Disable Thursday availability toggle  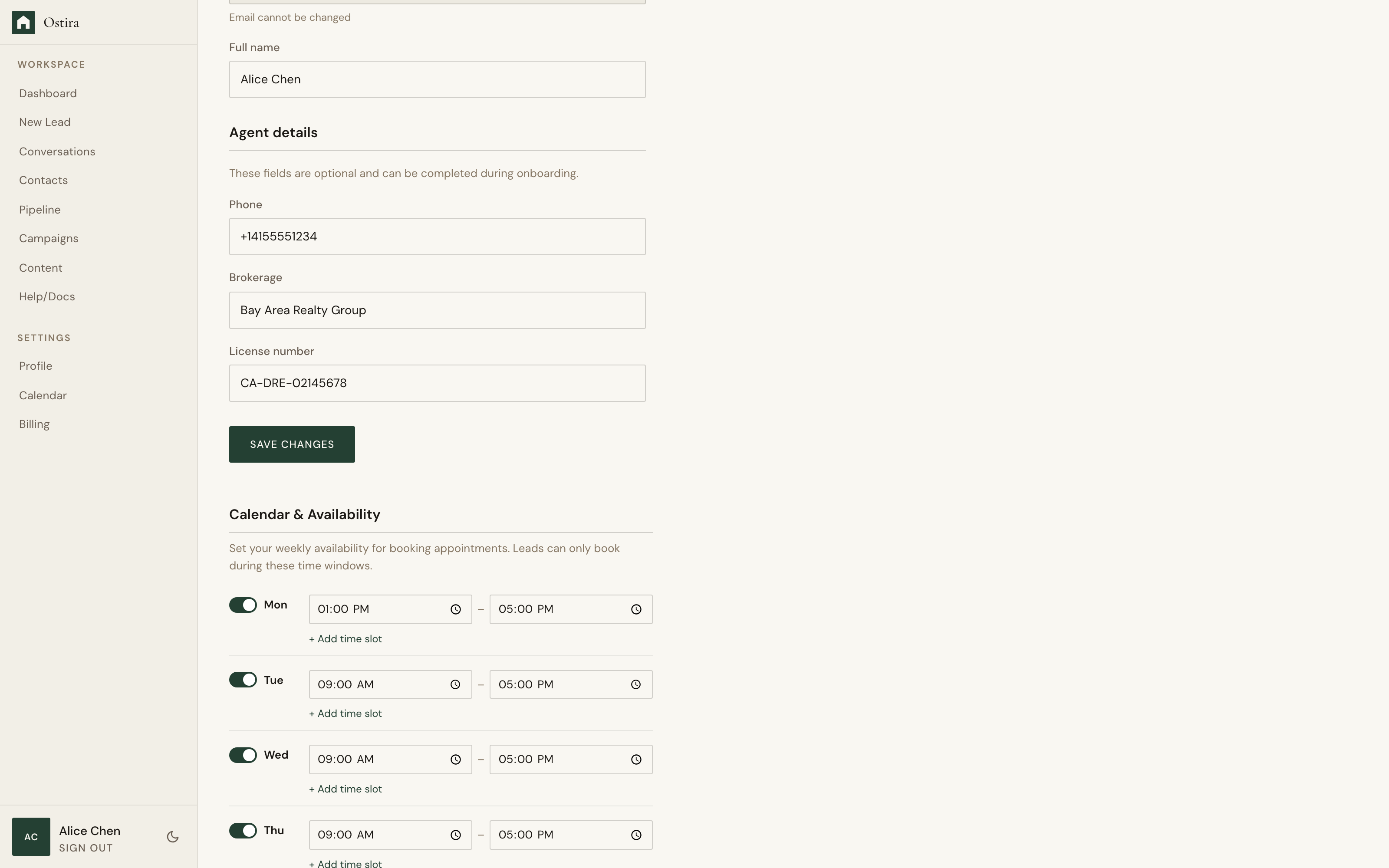pos(243,830)
